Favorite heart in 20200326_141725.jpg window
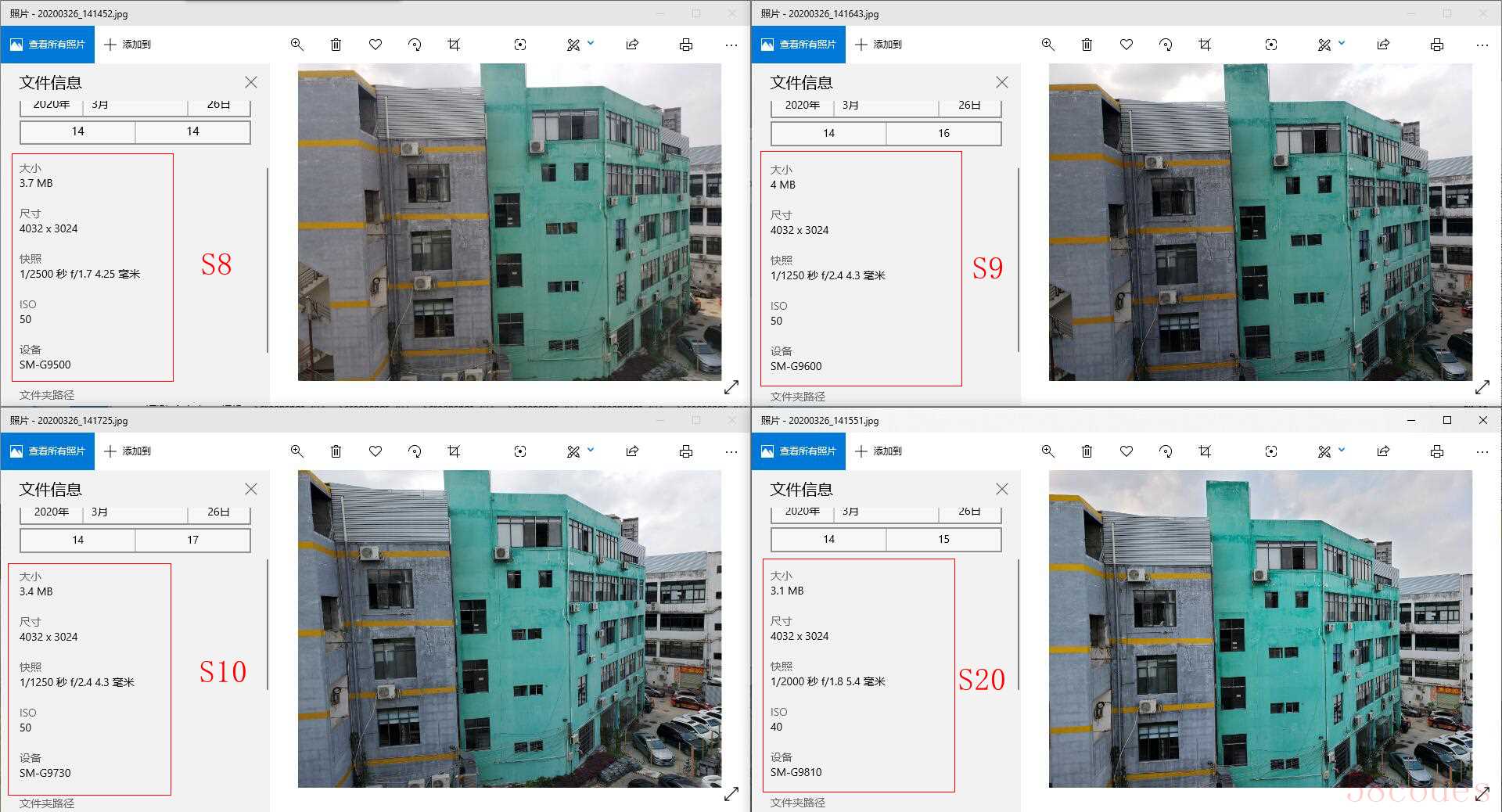Image resolution: width=1502 pixels, height=812 pixels. coord(375,451)
